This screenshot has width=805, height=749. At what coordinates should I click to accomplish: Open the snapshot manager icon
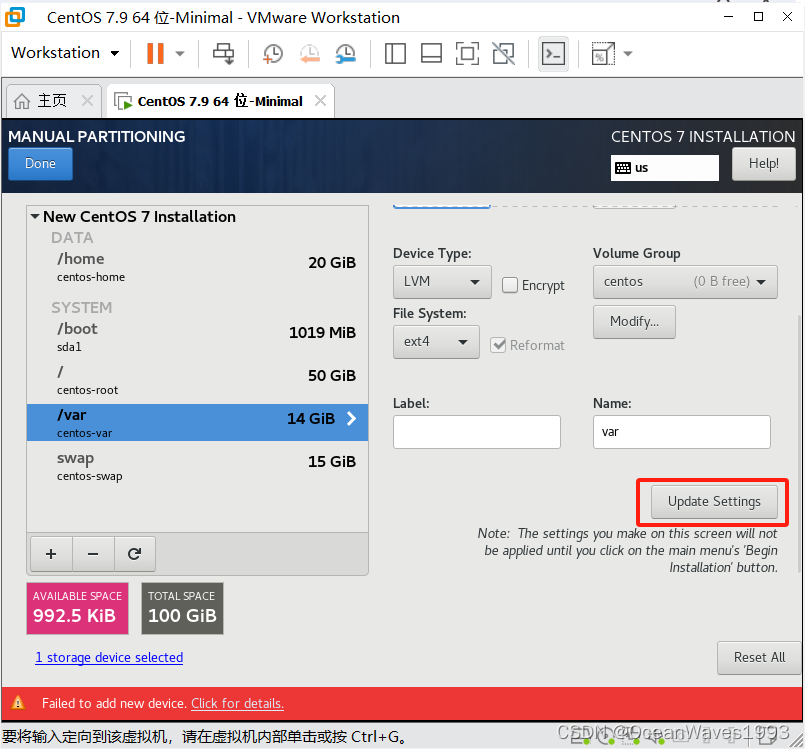click(346, 53)
